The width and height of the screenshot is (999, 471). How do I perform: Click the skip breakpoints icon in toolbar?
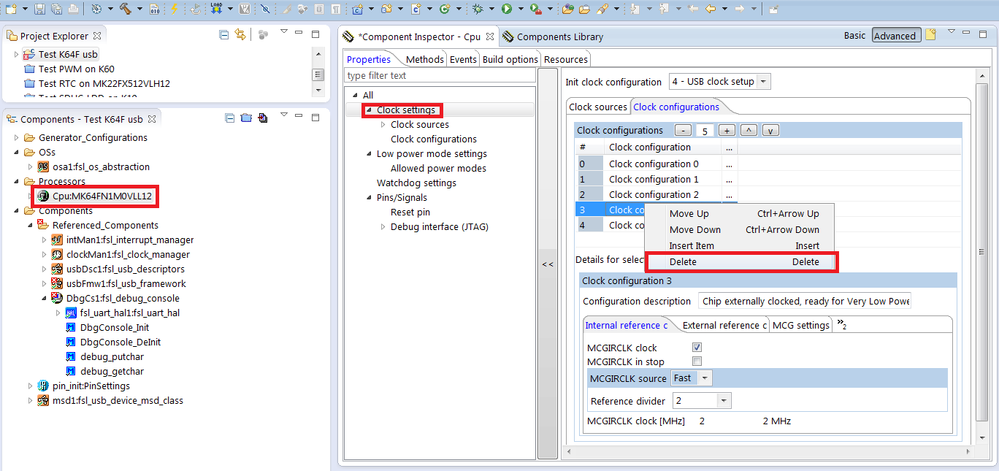[x=265, y=9]
